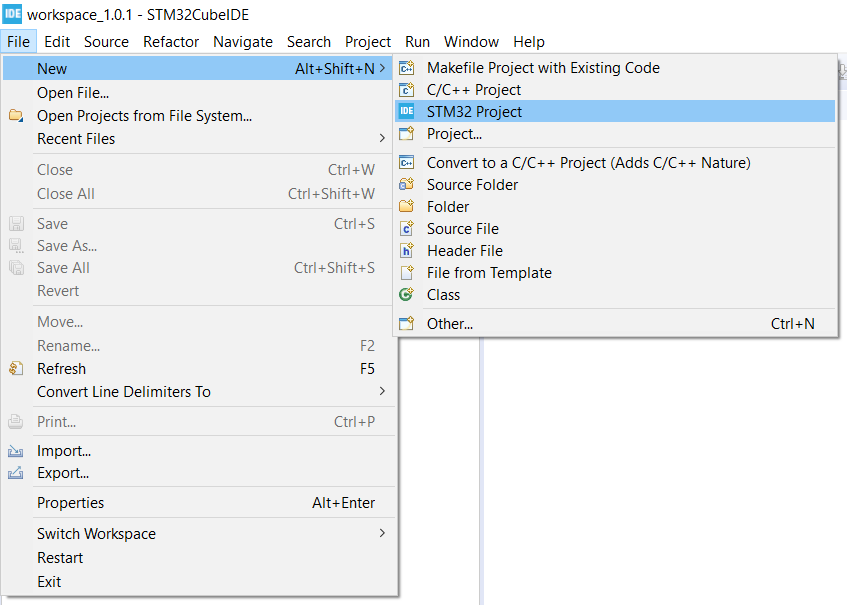Expand the Switch Workspace submenu arrow
The height and width of the screenshot is (605, 847).
(x=382, y=533)
